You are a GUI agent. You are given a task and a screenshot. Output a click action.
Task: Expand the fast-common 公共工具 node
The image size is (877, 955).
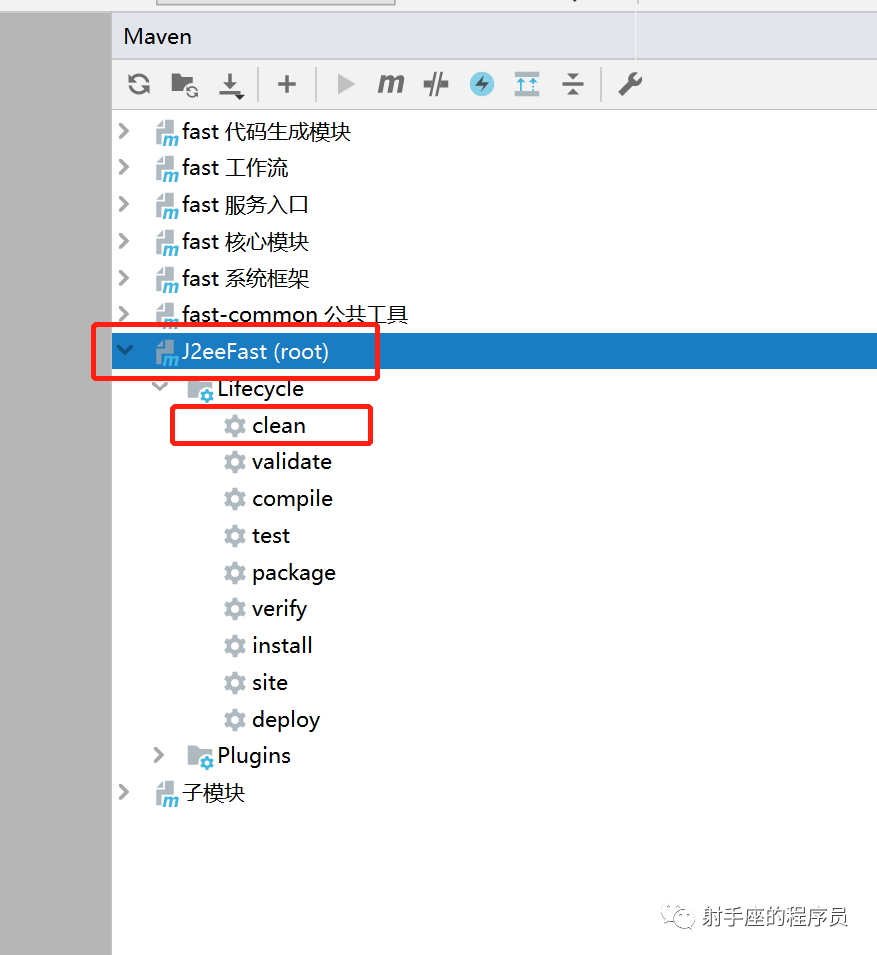124,314
